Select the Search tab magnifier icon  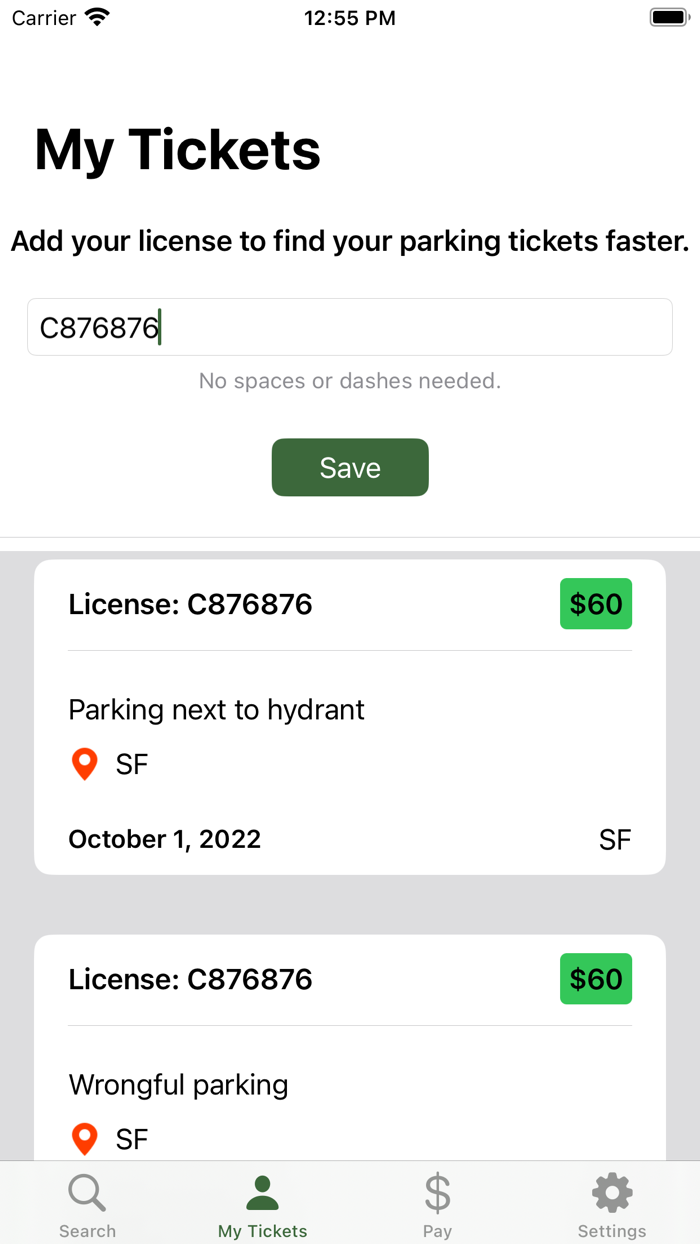pos(87,1191)
